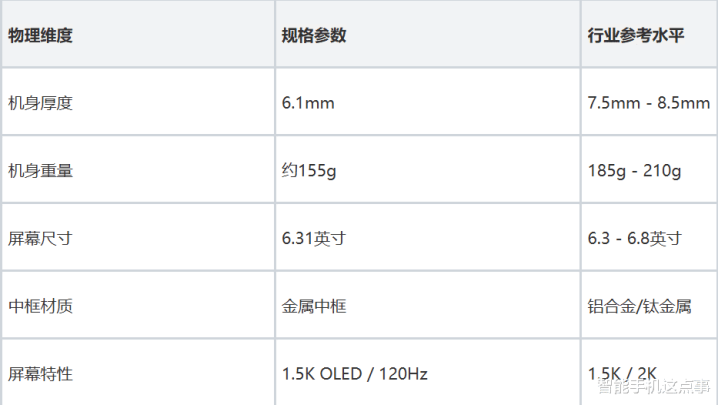The height and width of the screenshot is (405, 718).
Task: Click the 铝合金/钛金属 reference cell
Action: click(639, 307)
